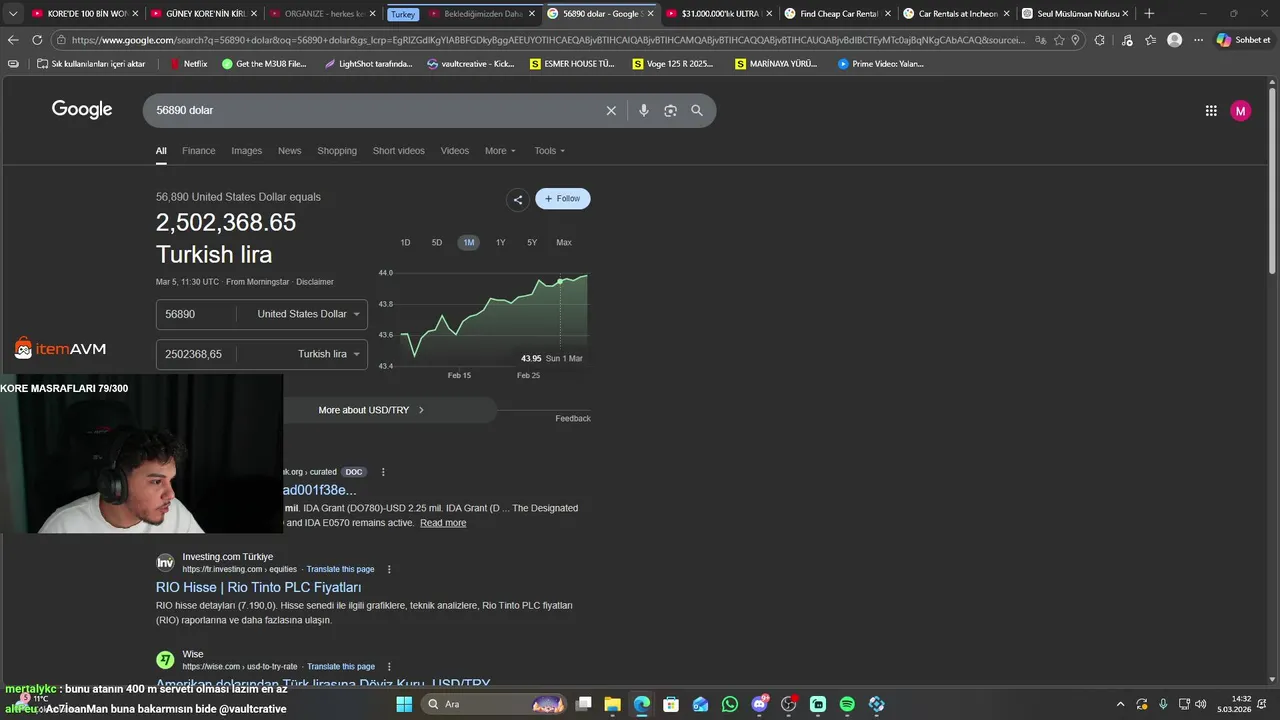Screen dimensions: 1280x720
Task: Select 1D chart range
Action: (405, 243)
